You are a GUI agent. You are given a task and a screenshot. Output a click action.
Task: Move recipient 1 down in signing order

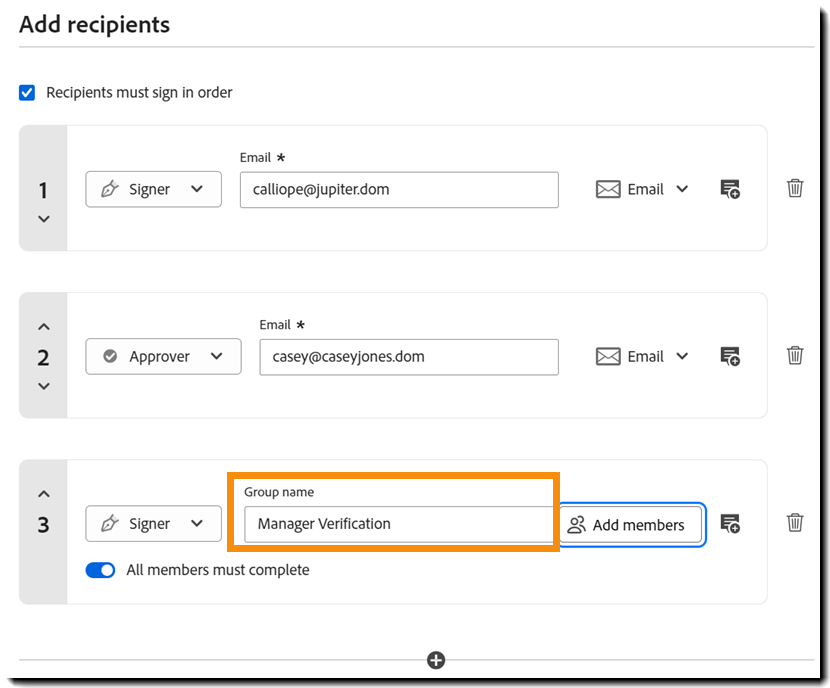(x=42, y=218)
